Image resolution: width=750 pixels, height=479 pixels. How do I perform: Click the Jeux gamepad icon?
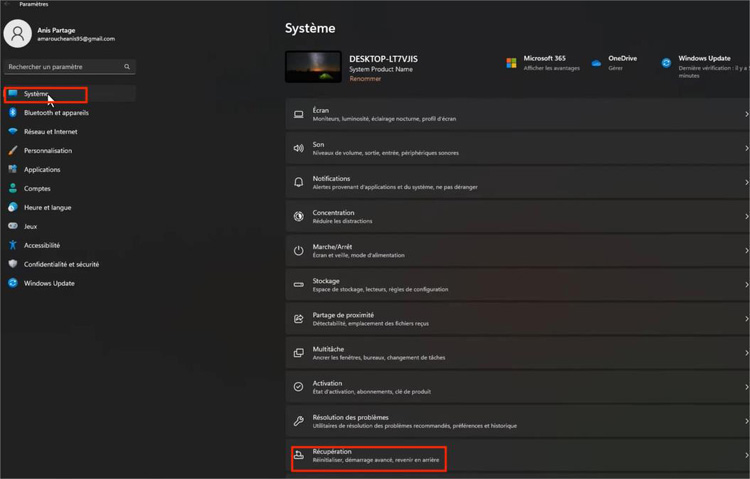point(13,226)
